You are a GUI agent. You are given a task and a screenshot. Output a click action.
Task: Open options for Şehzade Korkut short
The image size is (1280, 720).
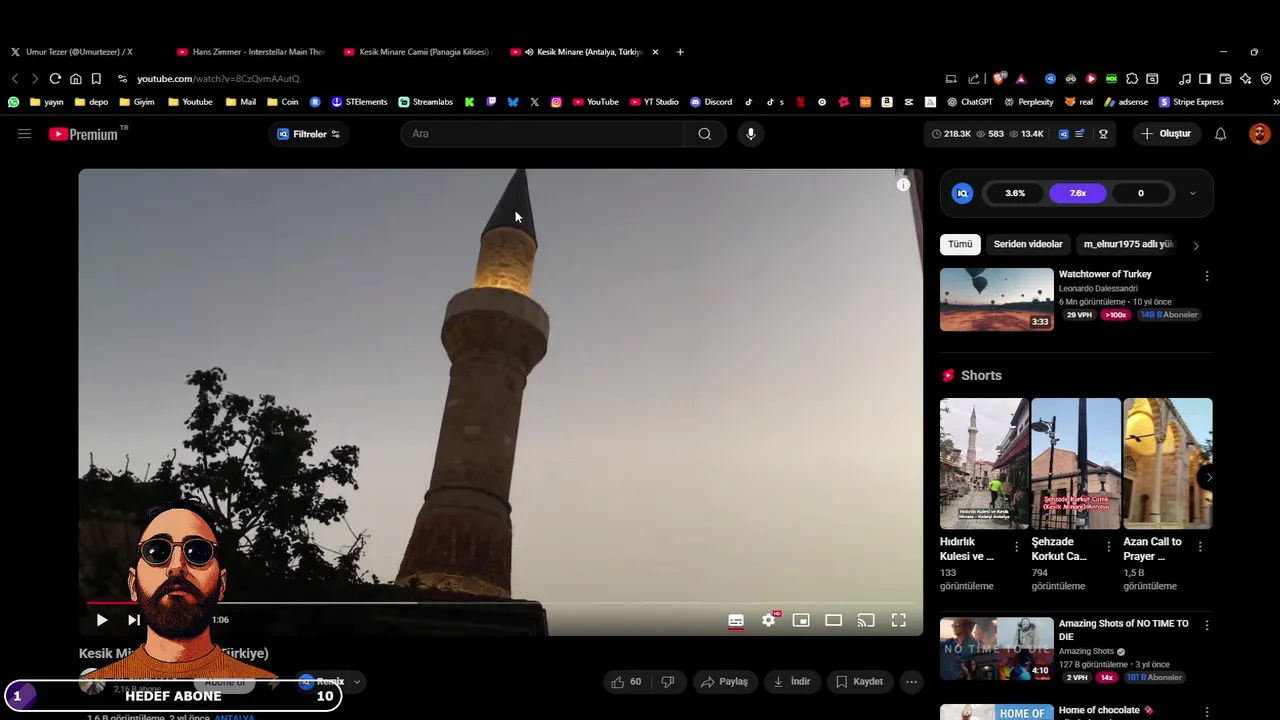(1108, 546)
